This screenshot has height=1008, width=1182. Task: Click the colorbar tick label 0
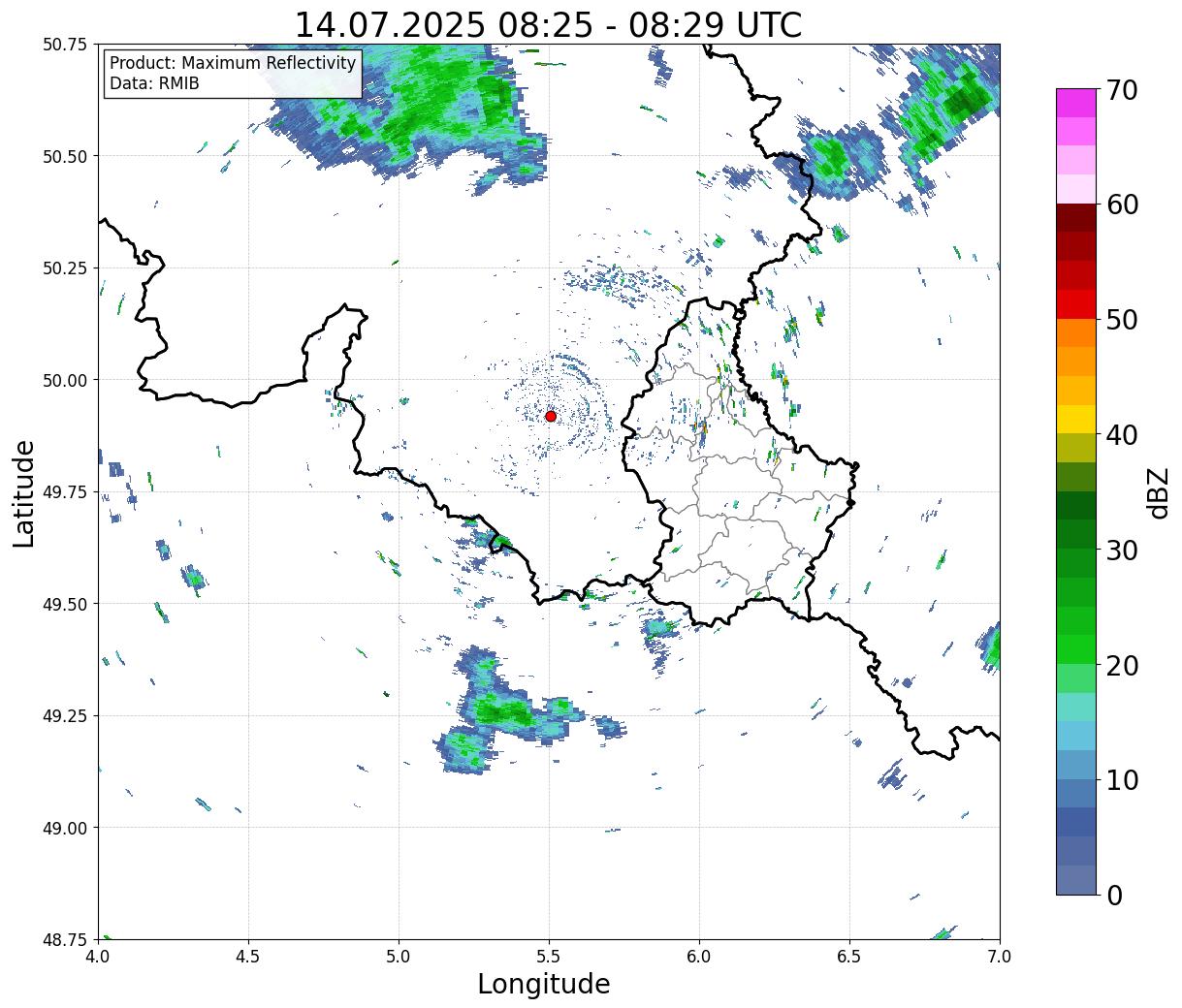pyautogui.click(x=1113, y=896)
